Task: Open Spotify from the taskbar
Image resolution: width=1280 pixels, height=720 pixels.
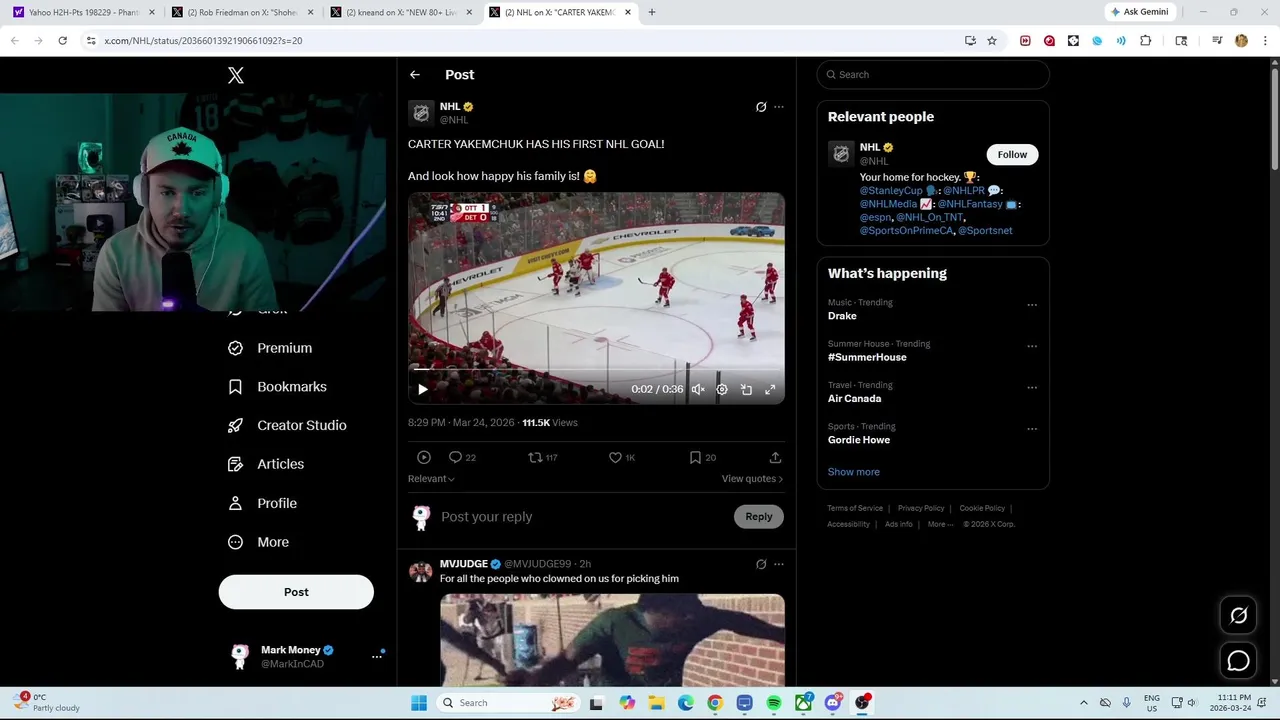Action: point(774,703)
